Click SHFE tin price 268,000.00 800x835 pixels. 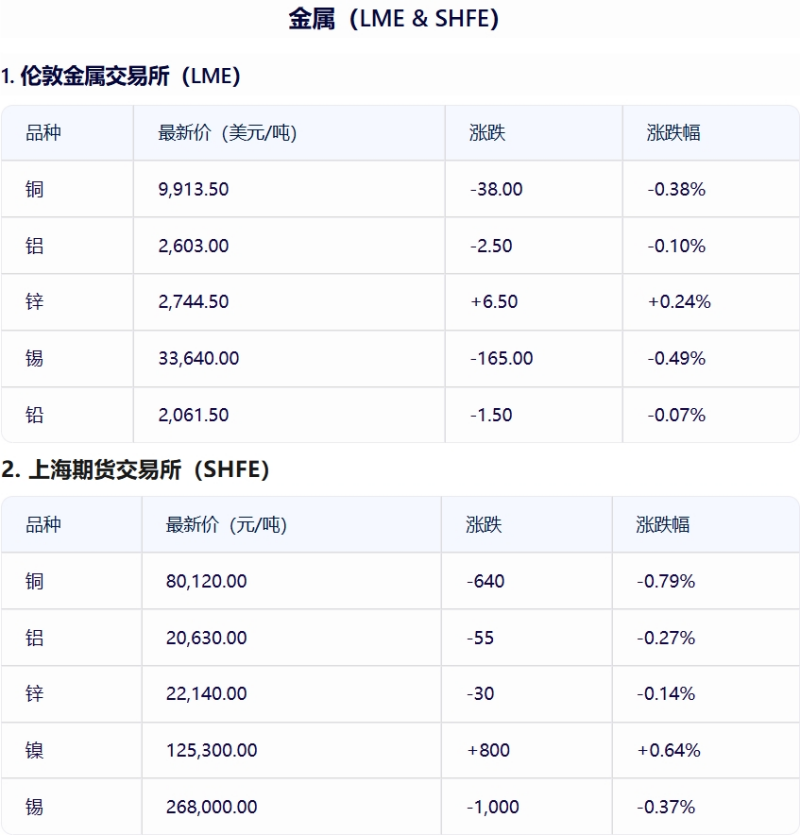coord(211,807)
